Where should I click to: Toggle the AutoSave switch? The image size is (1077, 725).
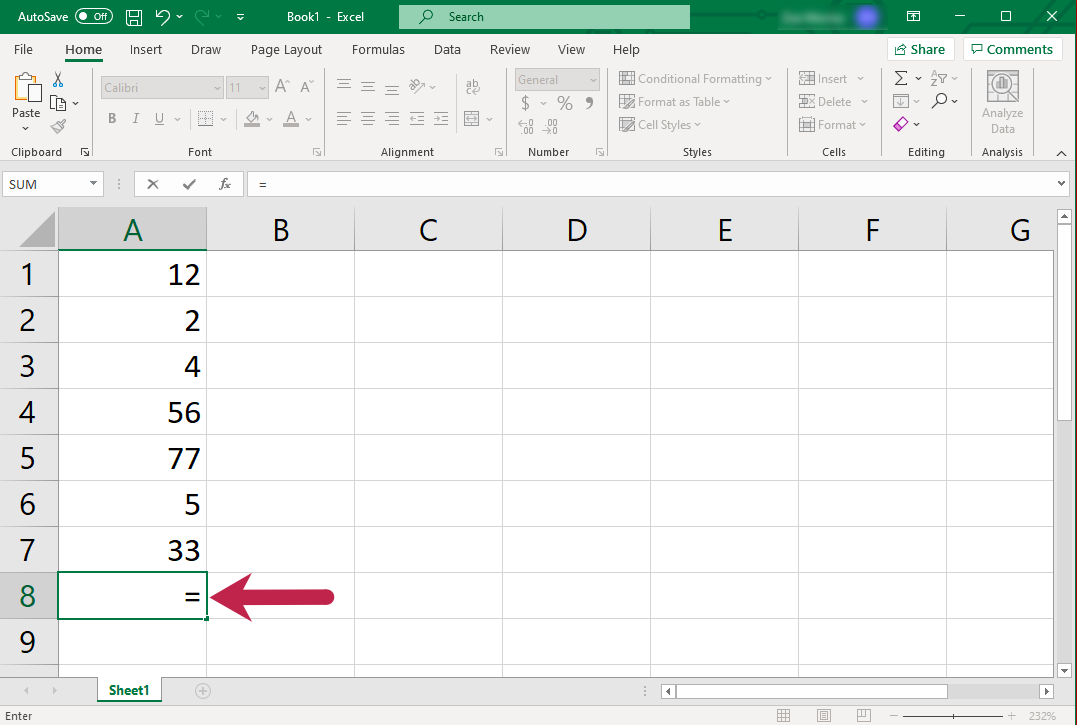coord(94,16)
